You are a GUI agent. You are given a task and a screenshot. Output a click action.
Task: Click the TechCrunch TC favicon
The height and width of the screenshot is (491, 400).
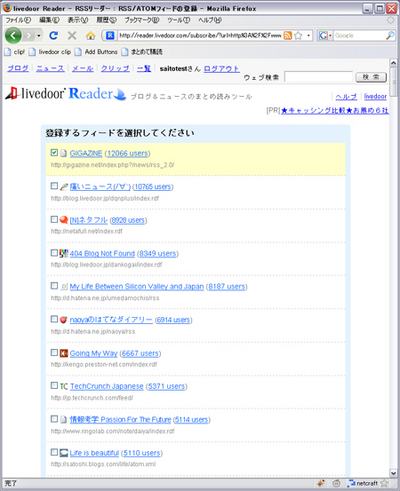[x=64, y=386]
